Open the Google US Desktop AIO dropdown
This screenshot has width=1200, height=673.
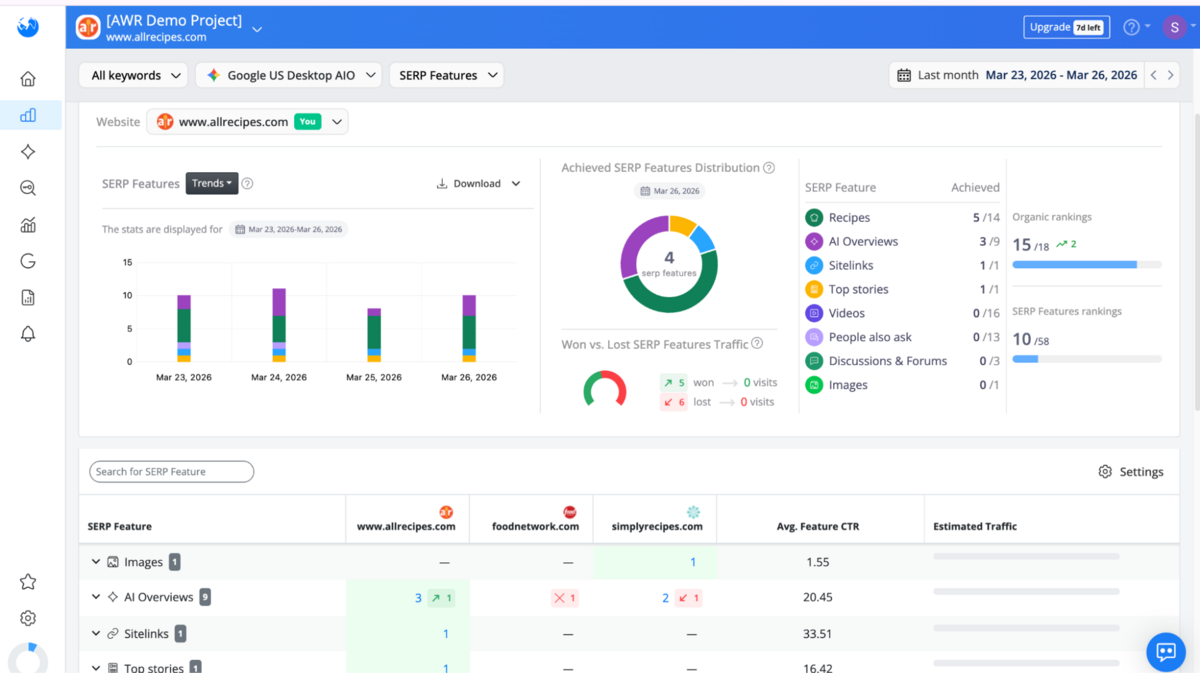[288, 75]
